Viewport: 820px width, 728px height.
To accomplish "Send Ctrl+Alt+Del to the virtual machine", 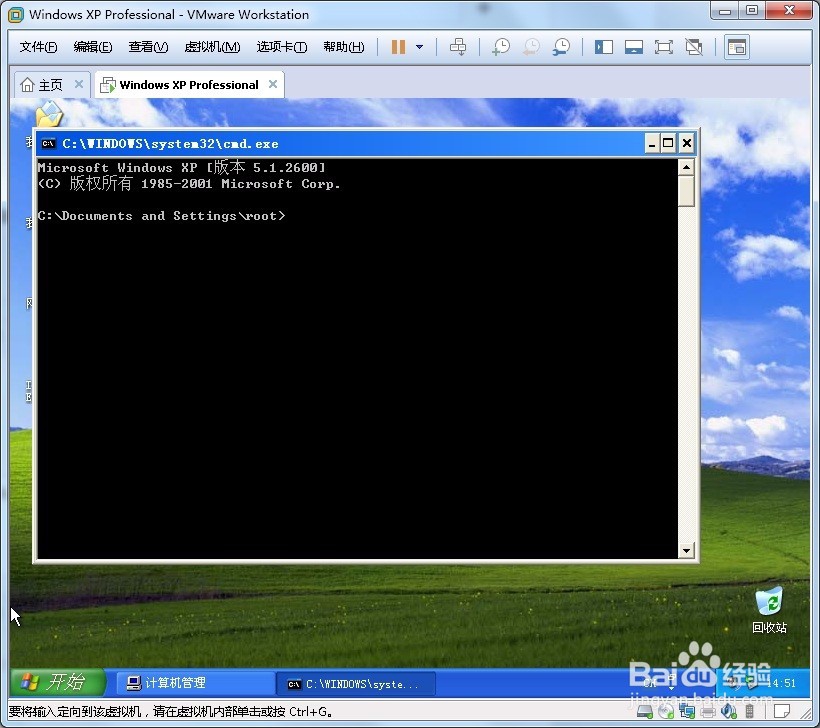I will tap(458, 46).
